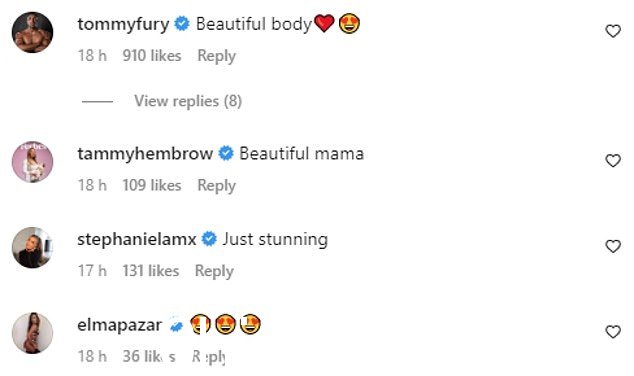View the 131 likes on stephanielamx's comment

(x=151, y=271)
